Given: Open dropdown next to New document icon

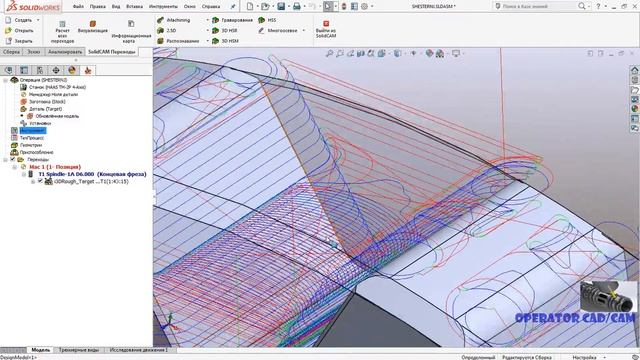Looking at the screenshot, I should pyautogui.click(x=257, y=7).
